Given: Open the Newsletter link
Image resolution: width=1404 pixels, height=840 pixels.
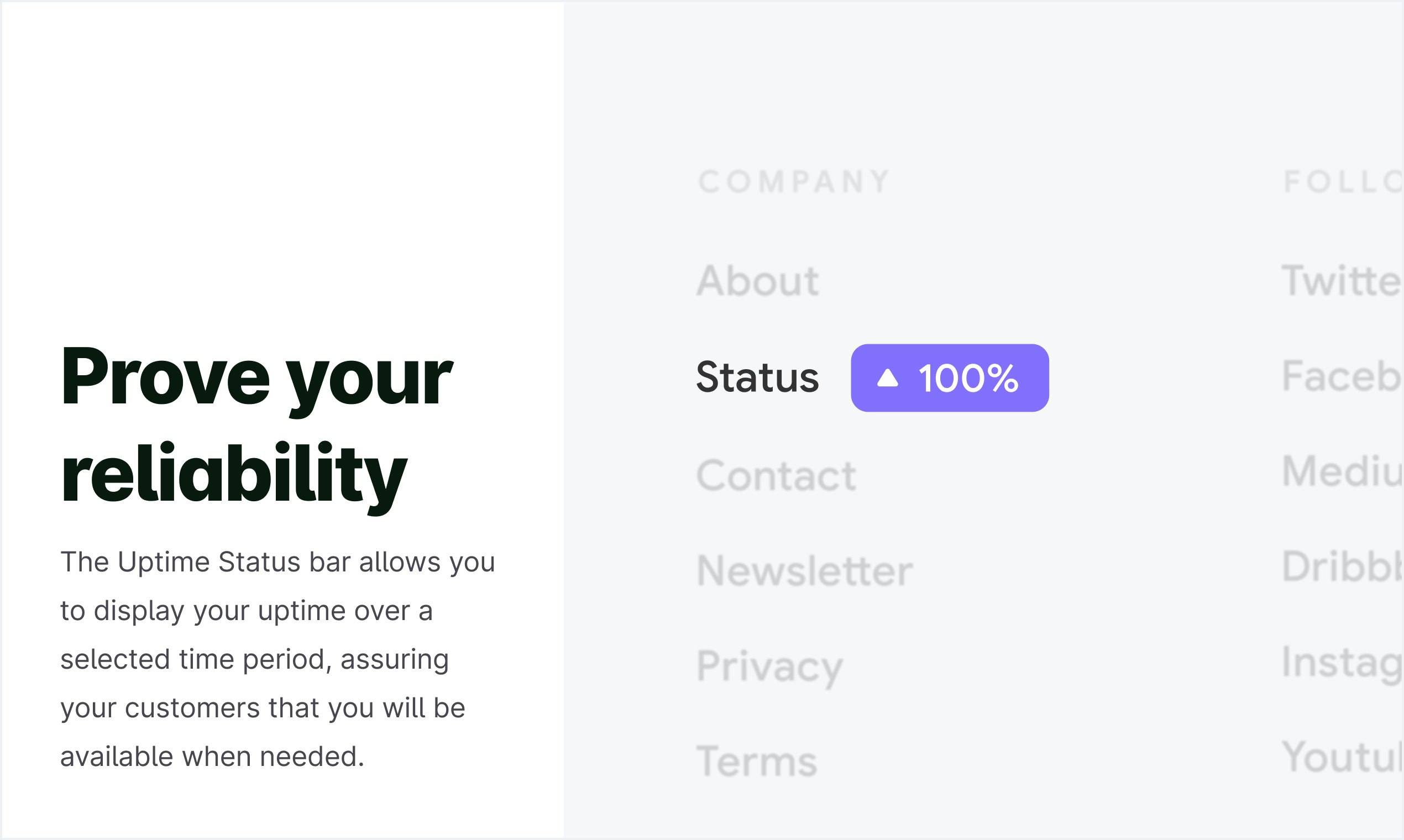Looking at the screenshot, I should click(804, 570).
